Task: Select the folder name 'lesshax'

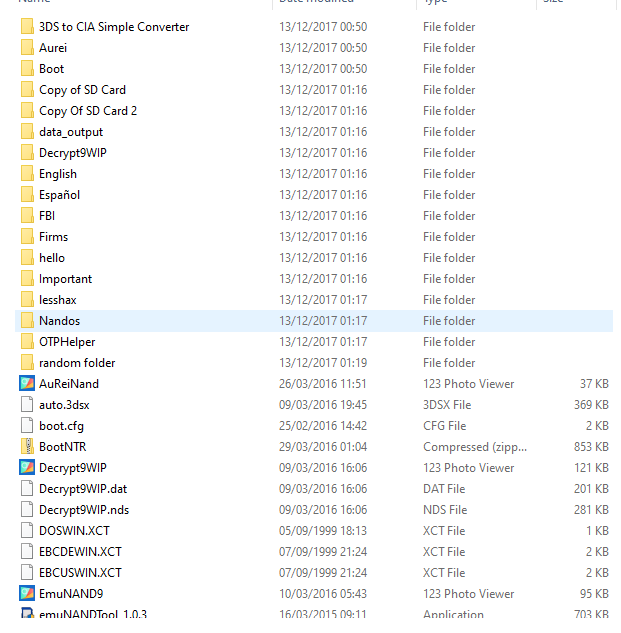Action: point(58,300)
